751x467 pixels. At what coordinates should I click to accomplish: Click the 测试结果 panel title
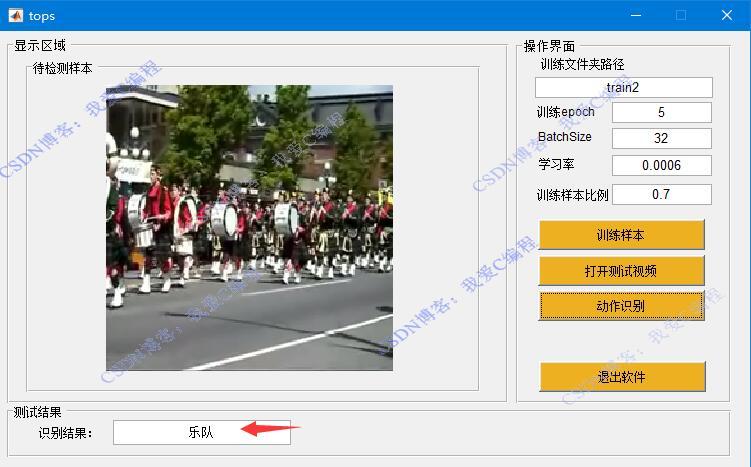point(37,412)
